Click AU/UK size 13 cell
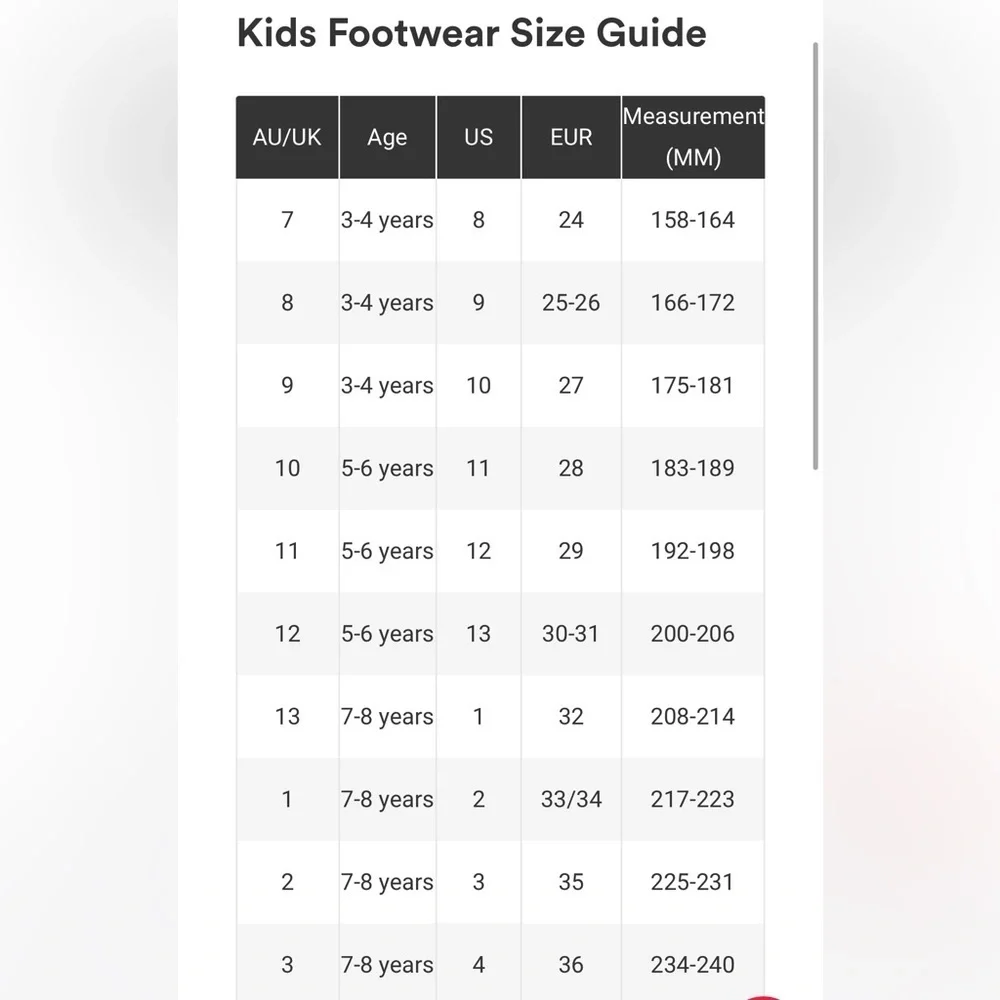This screenshot has height=1000, width=1000. point(287,717)
